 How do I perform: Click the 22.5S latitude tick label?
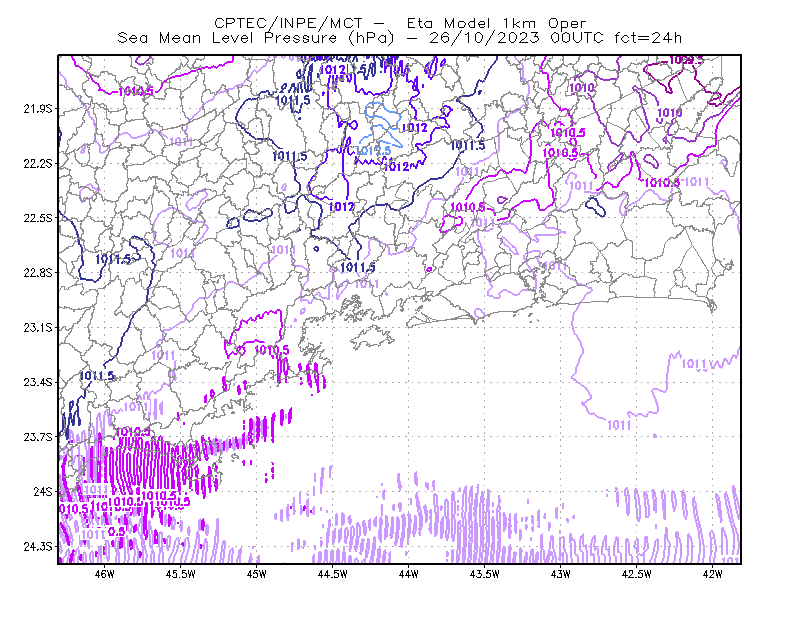pyautogui.click(x=38, y=218)
